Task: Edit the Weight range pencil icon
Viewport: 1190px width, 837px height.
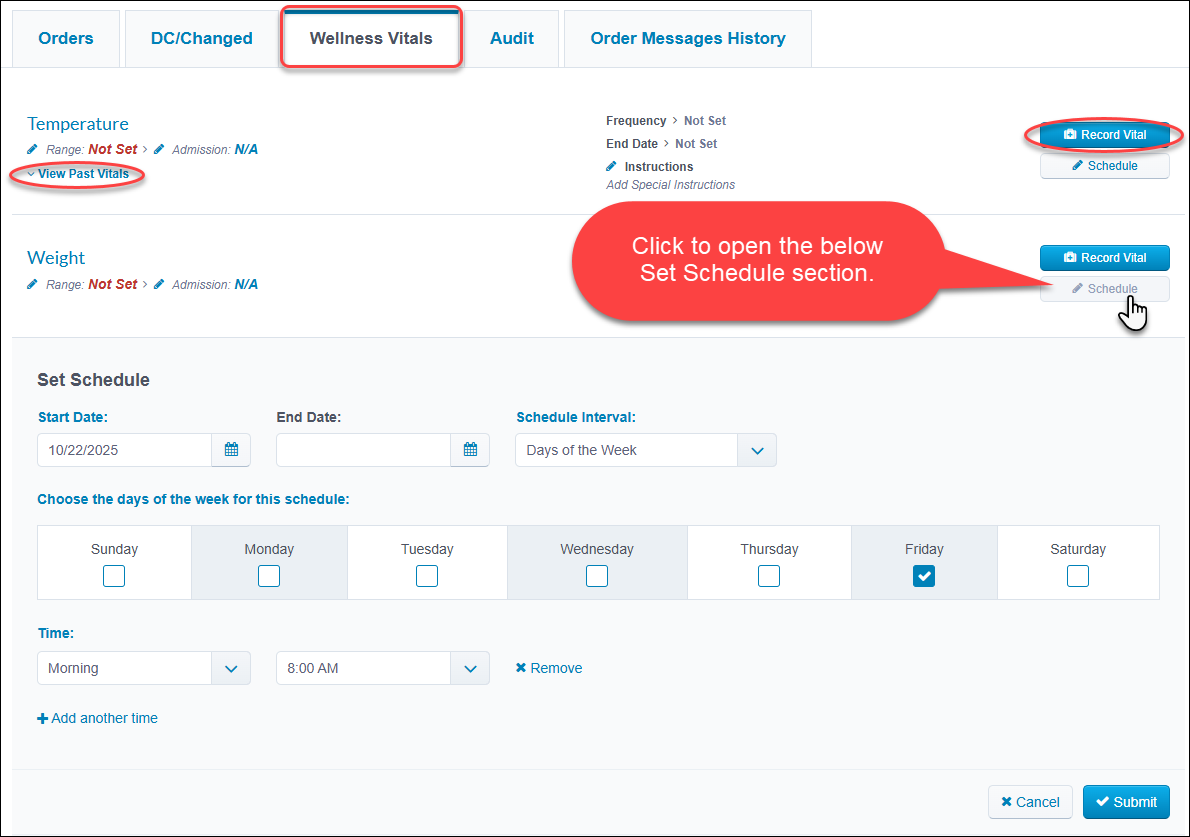Action: (33, 285)
